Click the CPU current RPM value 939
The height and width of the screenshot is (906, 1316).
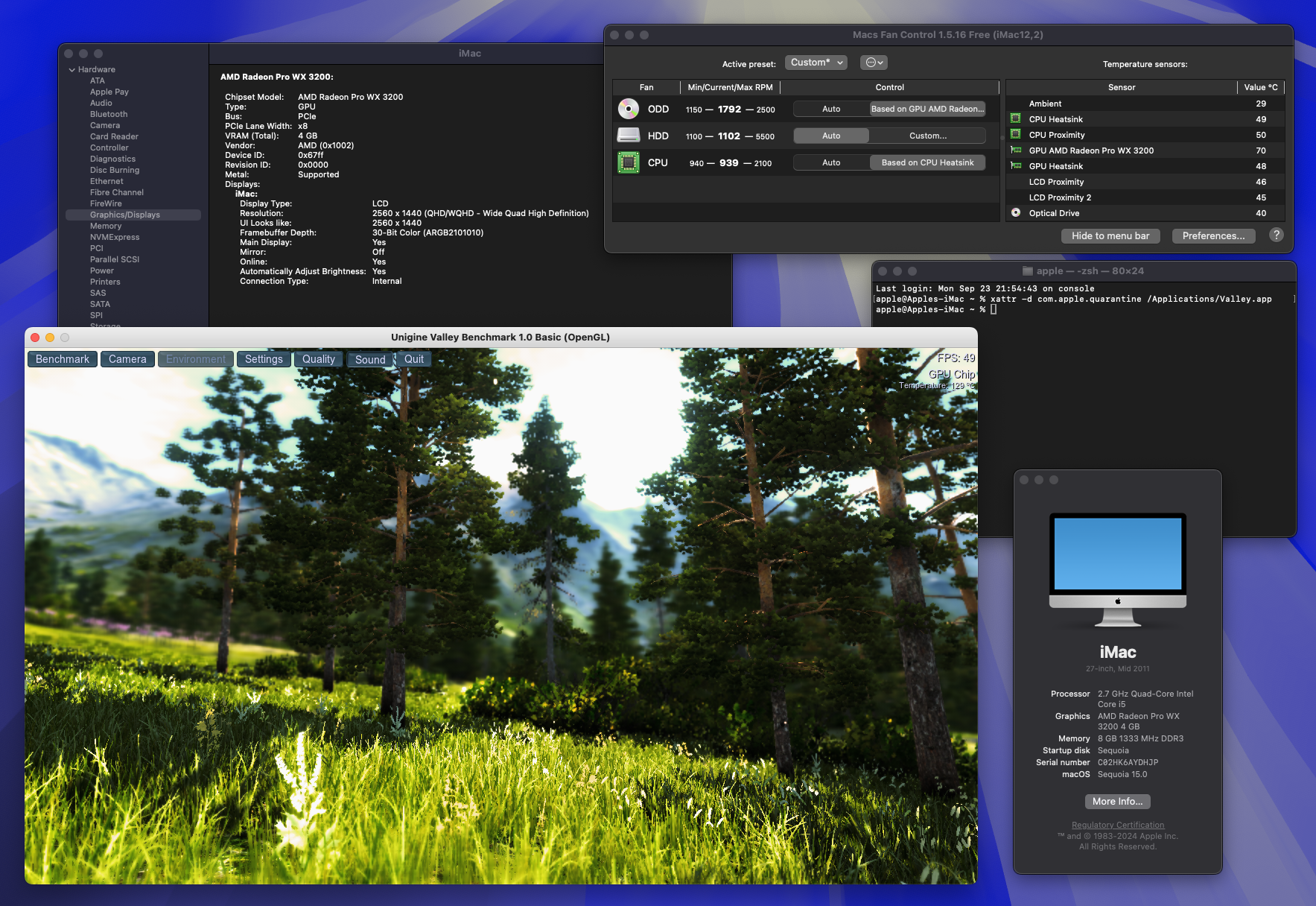pos(729,162)
